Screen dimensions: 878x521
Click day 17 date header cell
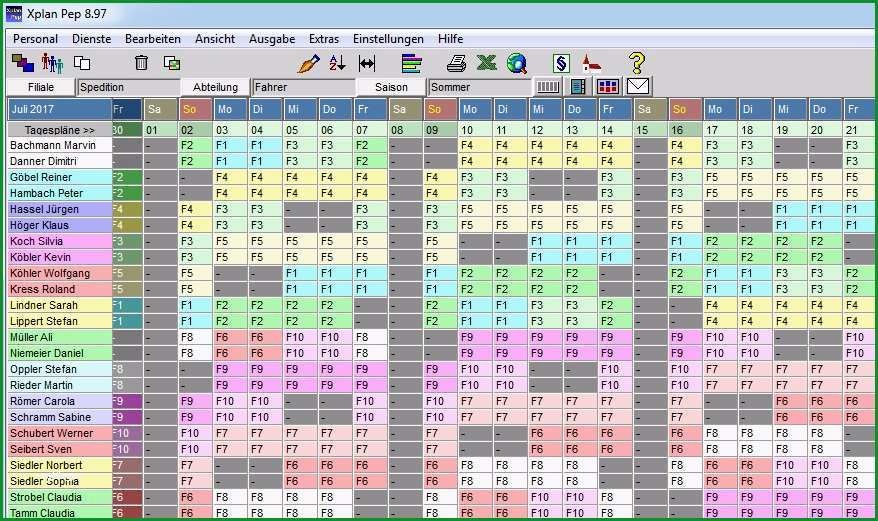[x=720, y=130]
